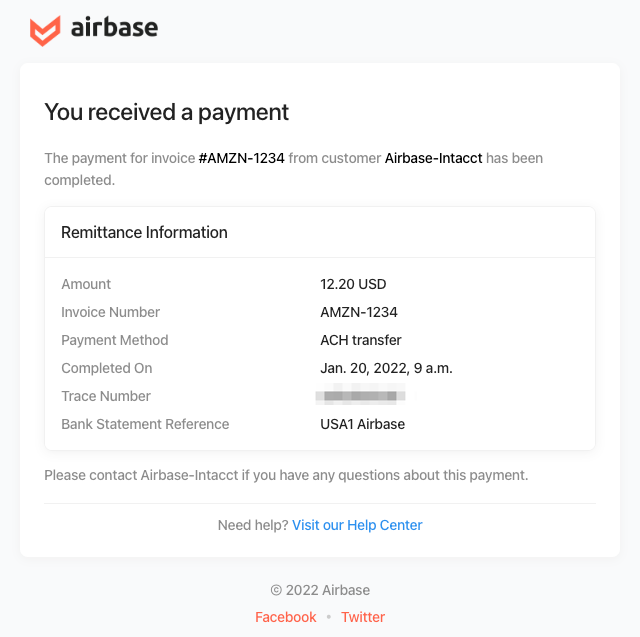Click the Please contact Airbase-Intacct note

point(286,475)
